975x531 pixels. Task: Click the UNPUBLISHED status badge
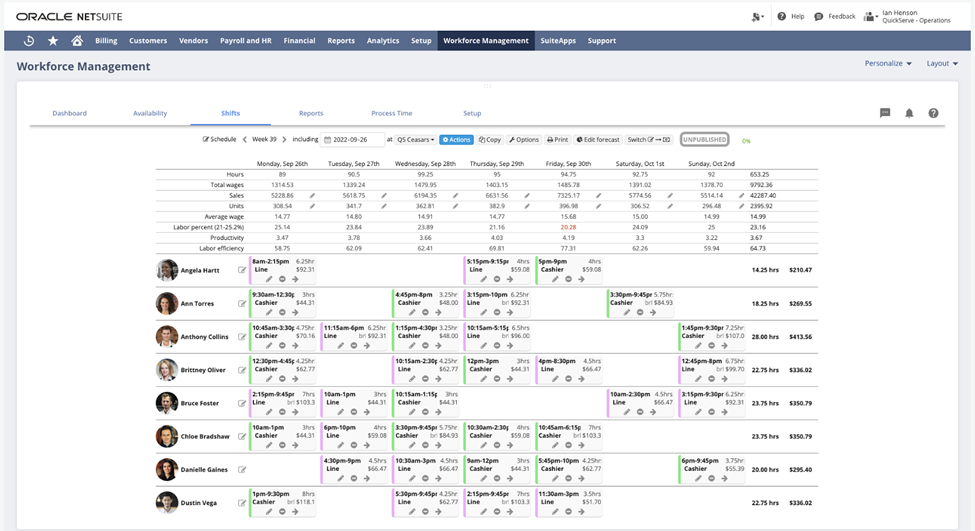704,140
